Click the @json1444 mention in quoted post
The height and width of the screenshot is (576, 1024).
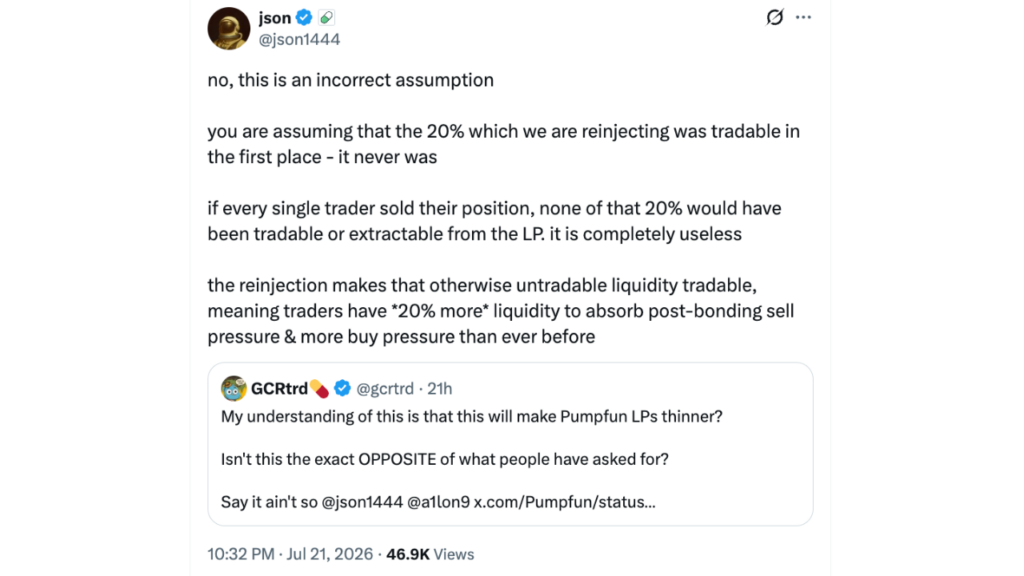(x=362, y=502)
